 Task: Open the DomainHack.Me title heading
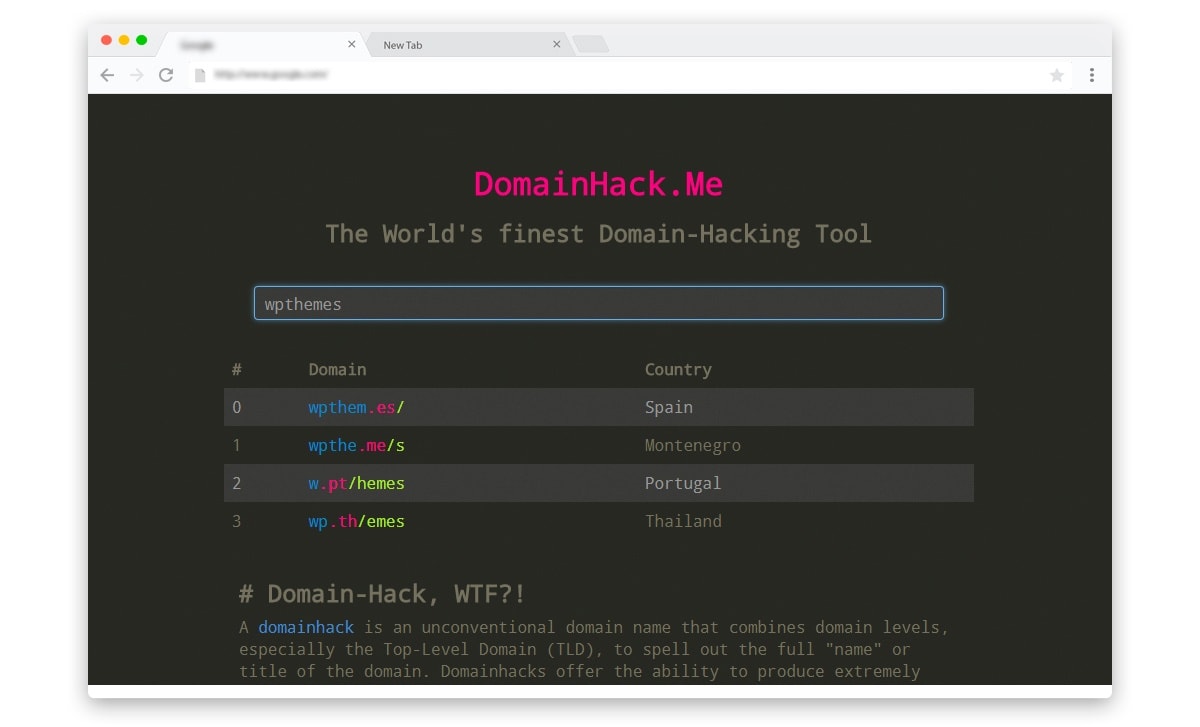tap(598, 184)
